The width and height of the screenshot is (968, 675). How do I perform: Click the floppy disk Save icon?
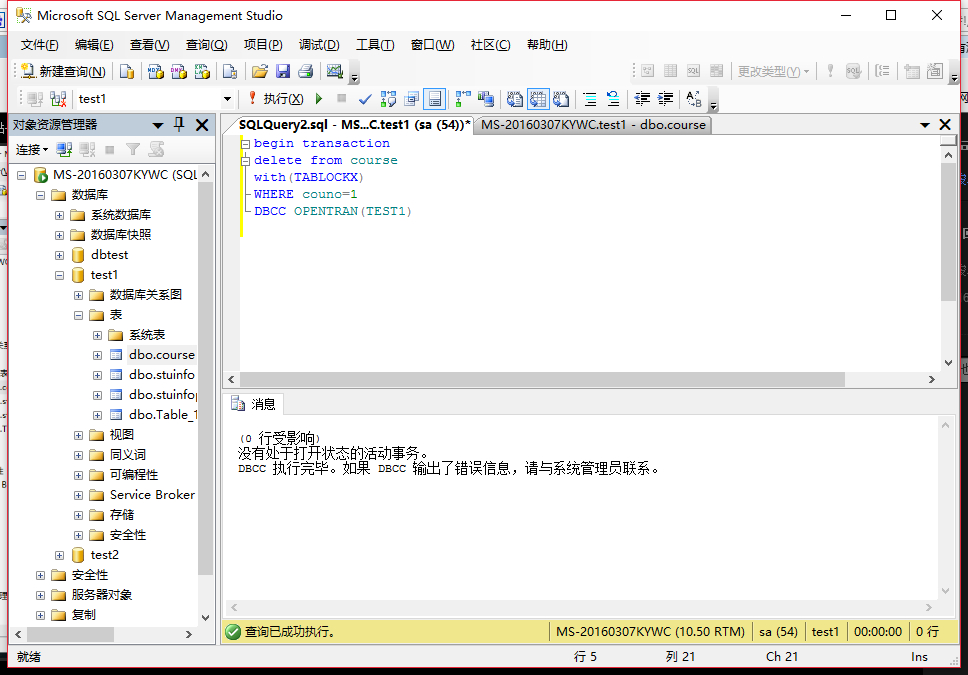283,71
